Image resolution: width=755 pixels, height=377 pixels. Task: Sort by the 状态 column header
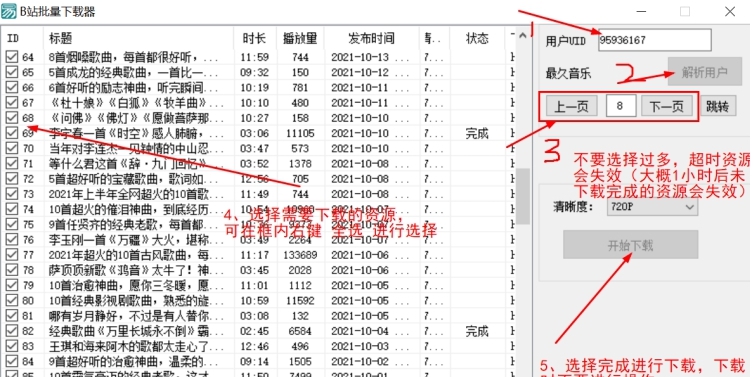(x=477, y=39)
